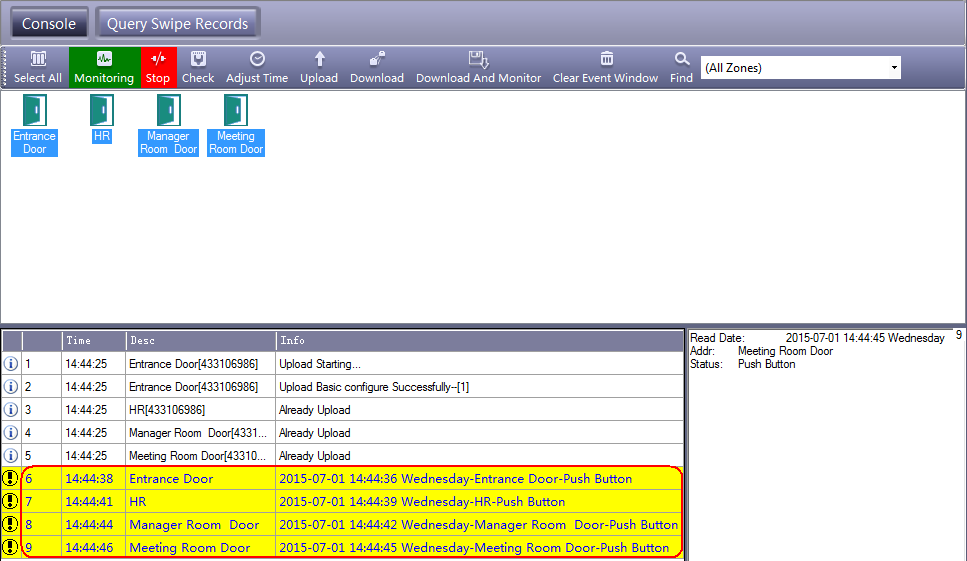Sort events by Info column header
Image resolution: width=967 pixels, height=561 pixels.
[x=479, y=341]
